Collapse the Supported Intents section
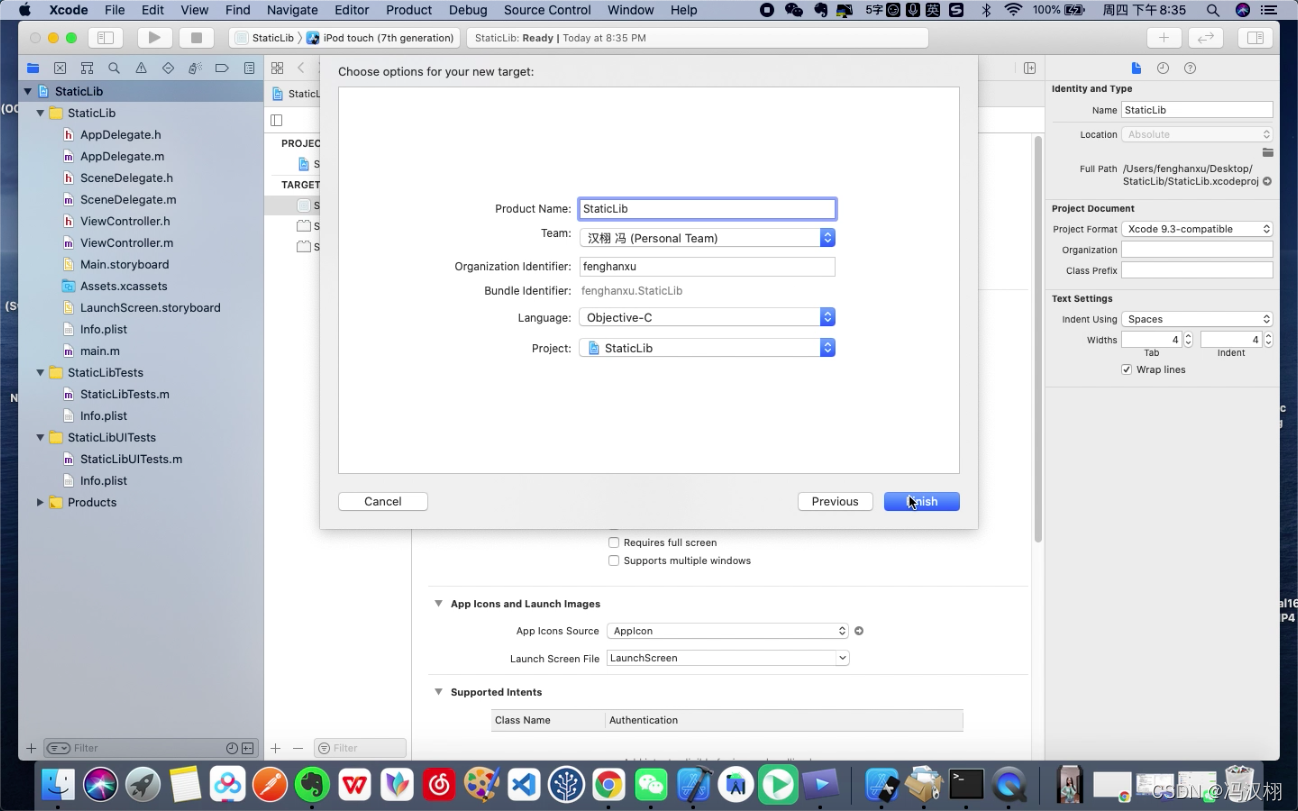Viewport: 1298px width, 811px height. pos(438,692)
